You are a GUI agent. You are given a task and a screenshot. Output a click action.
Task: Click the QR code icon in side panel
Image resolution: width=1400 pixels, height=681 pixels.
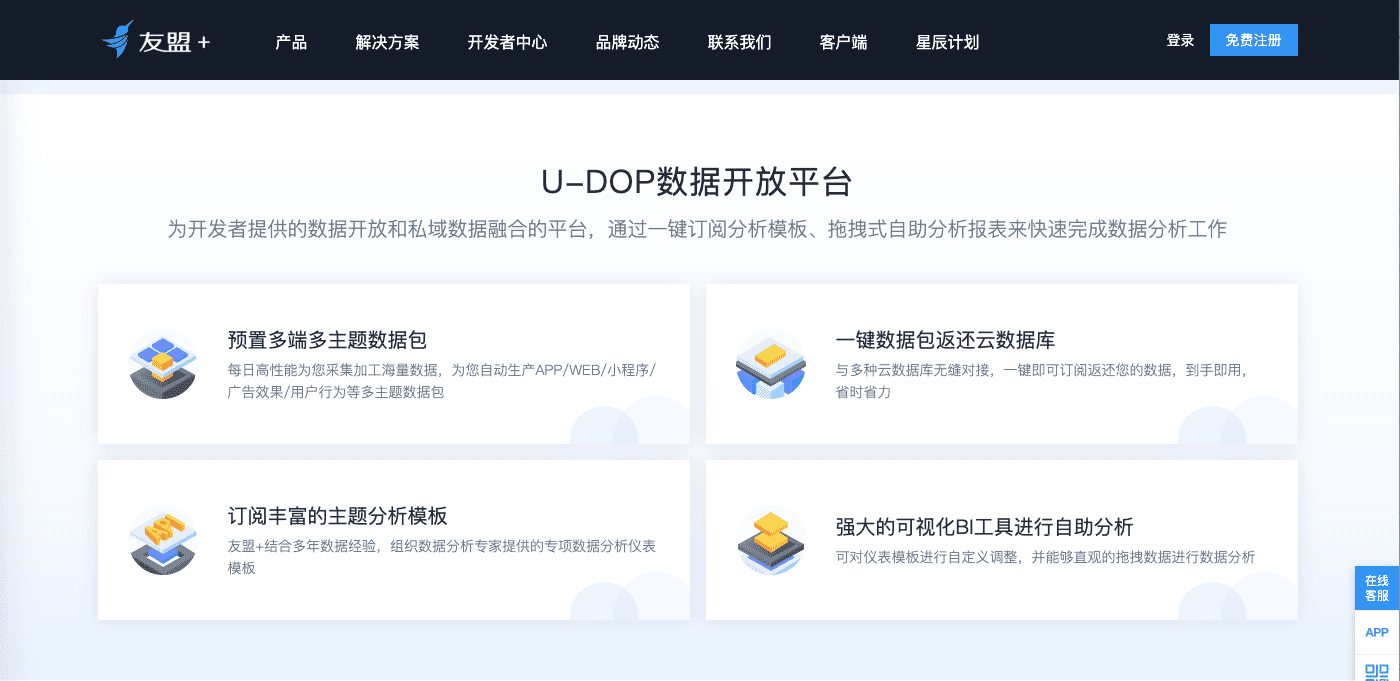(1377, 671)
